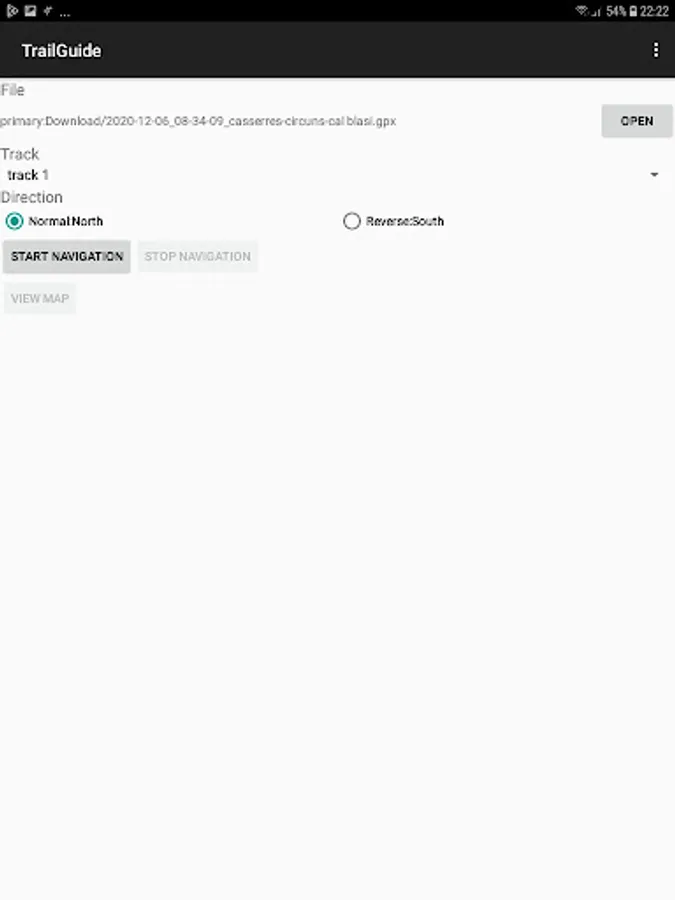Image resolution: width=675 pixels, height=900 pixels.
Task: Tap the more-notifications ellipsis in status bar
Action: [x=65, y=14]
